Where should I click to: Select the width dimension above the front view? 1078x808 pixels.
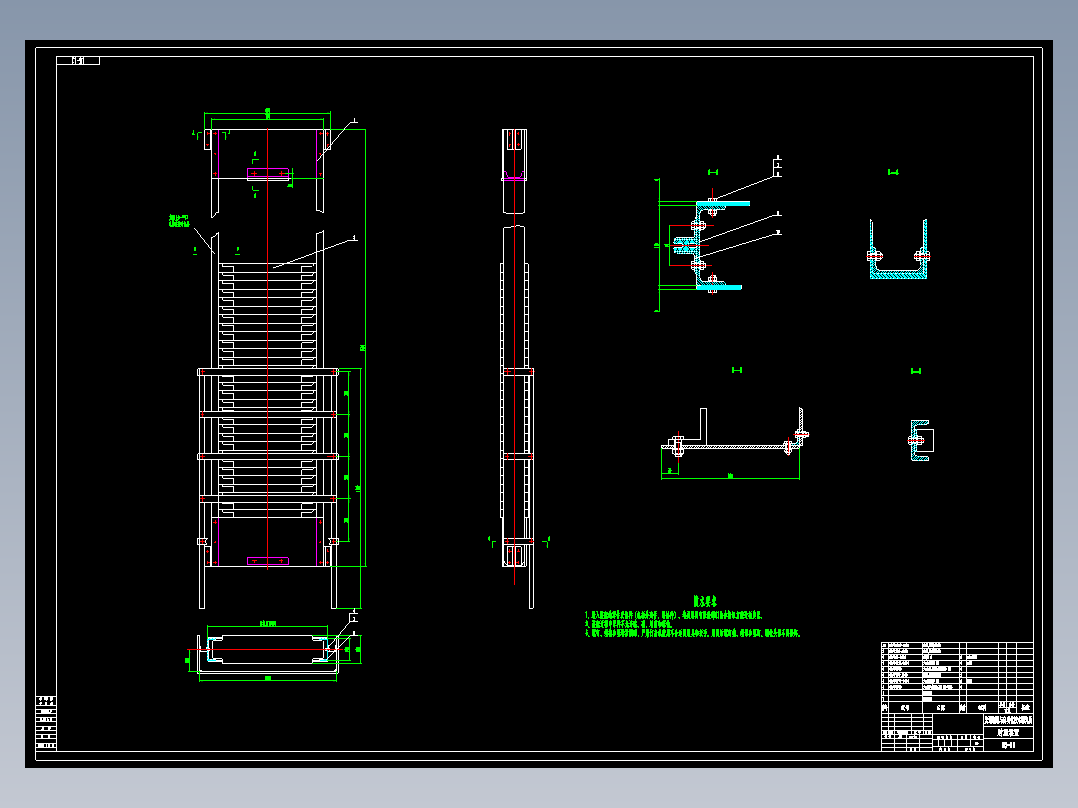click(267, 111)
